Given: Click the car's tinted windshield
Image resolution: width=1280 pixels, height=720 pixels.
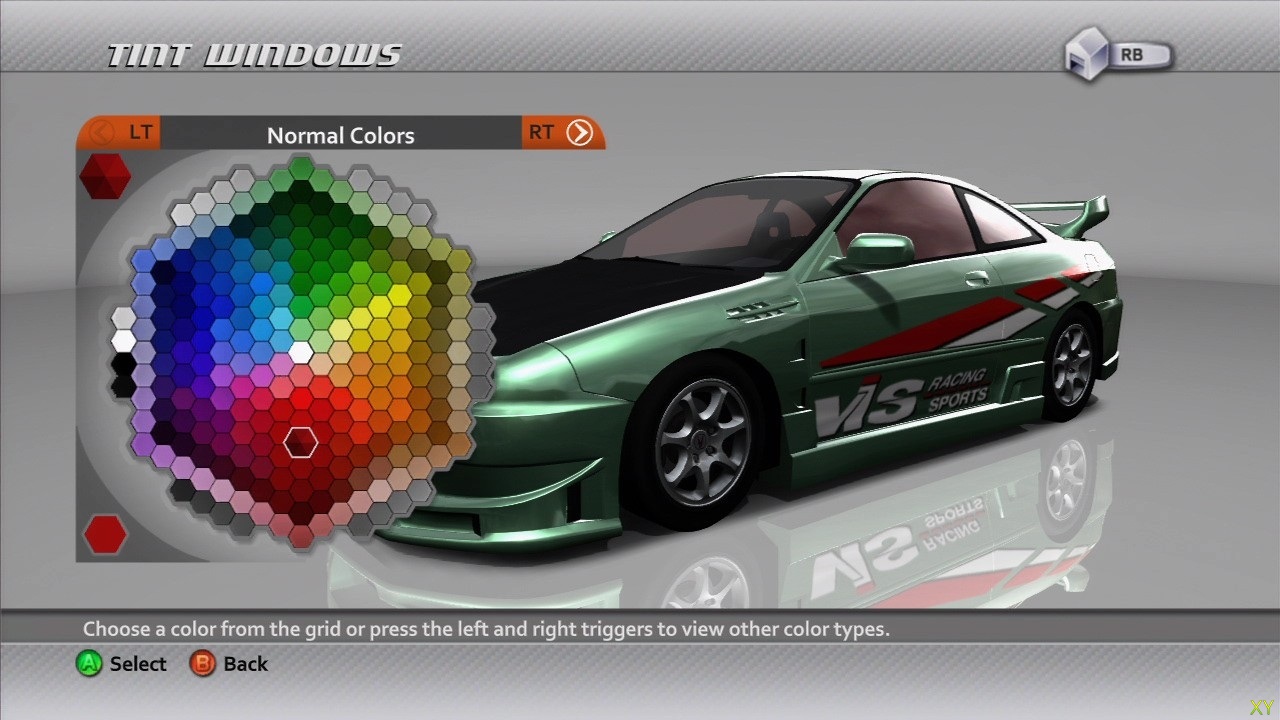Looking at the screenshot, I should tap(700, 225).
